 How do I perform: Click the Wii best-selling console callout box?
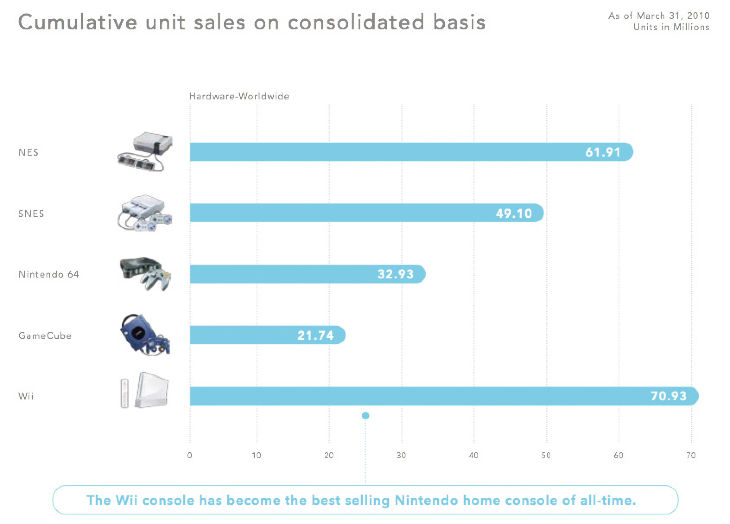pos(365,499)
